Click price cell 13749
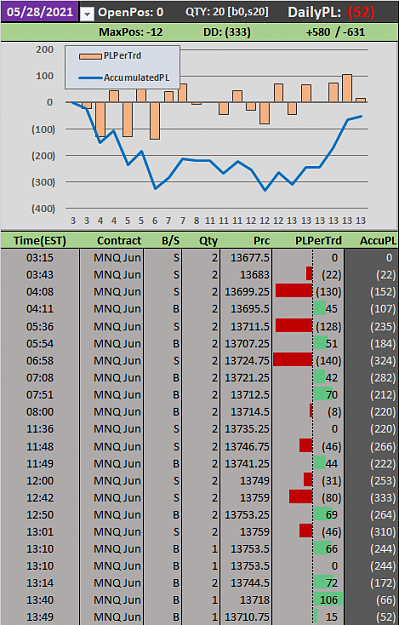This screenshot has height=625, width=399. pyautogui.click(x=246, y=481)
